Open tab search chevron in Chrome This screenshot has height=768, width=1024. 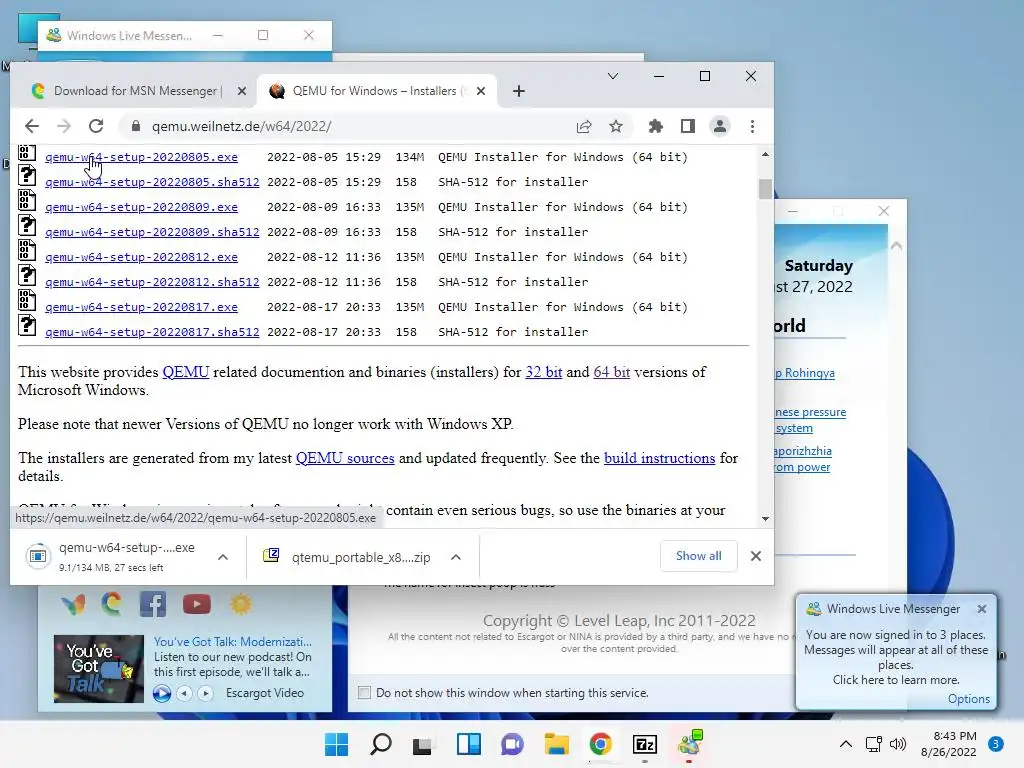(613, 76)
